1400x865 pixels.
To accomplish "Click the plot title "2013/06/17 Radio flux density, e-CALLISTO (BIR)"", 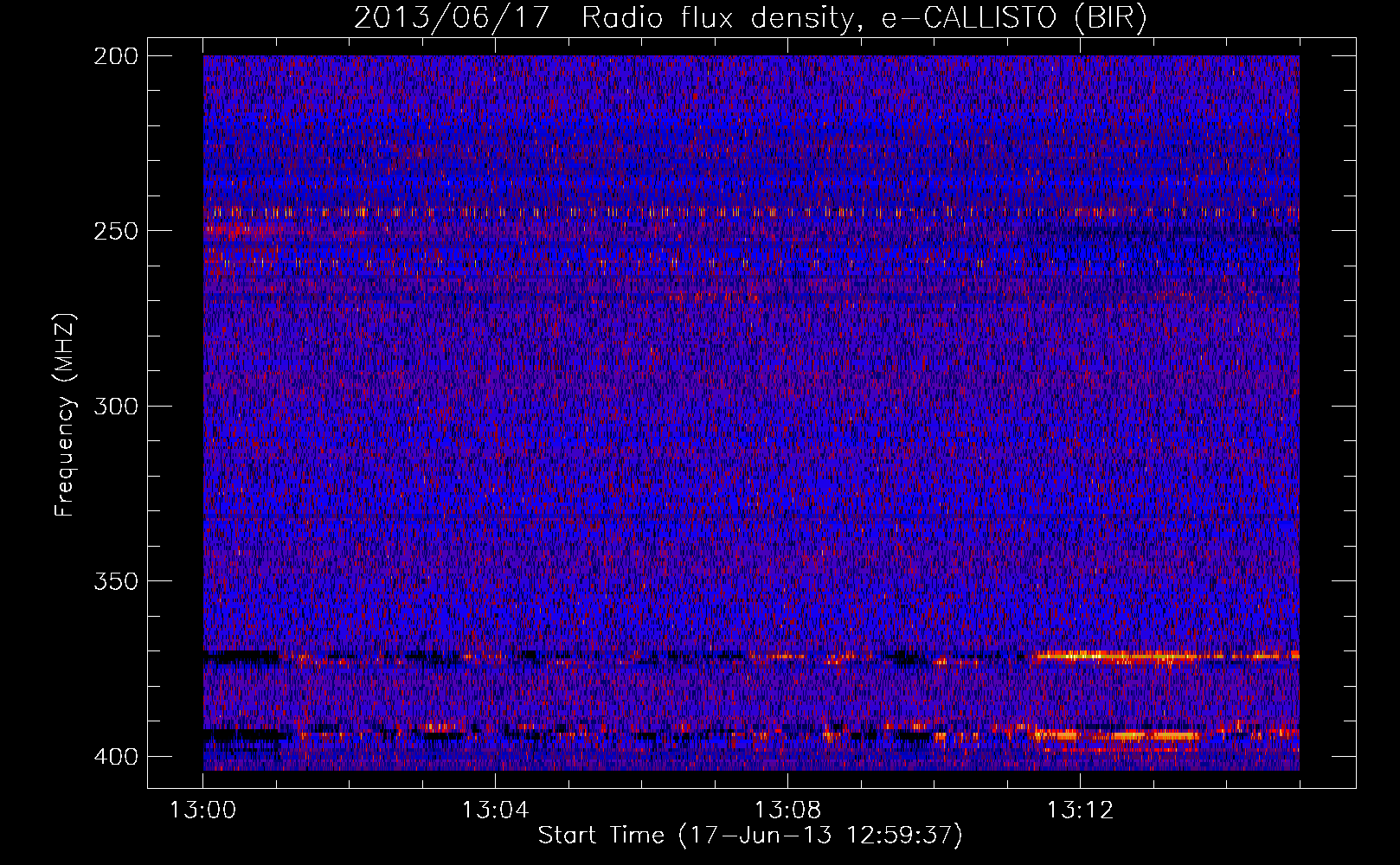I will coord(750,17).
